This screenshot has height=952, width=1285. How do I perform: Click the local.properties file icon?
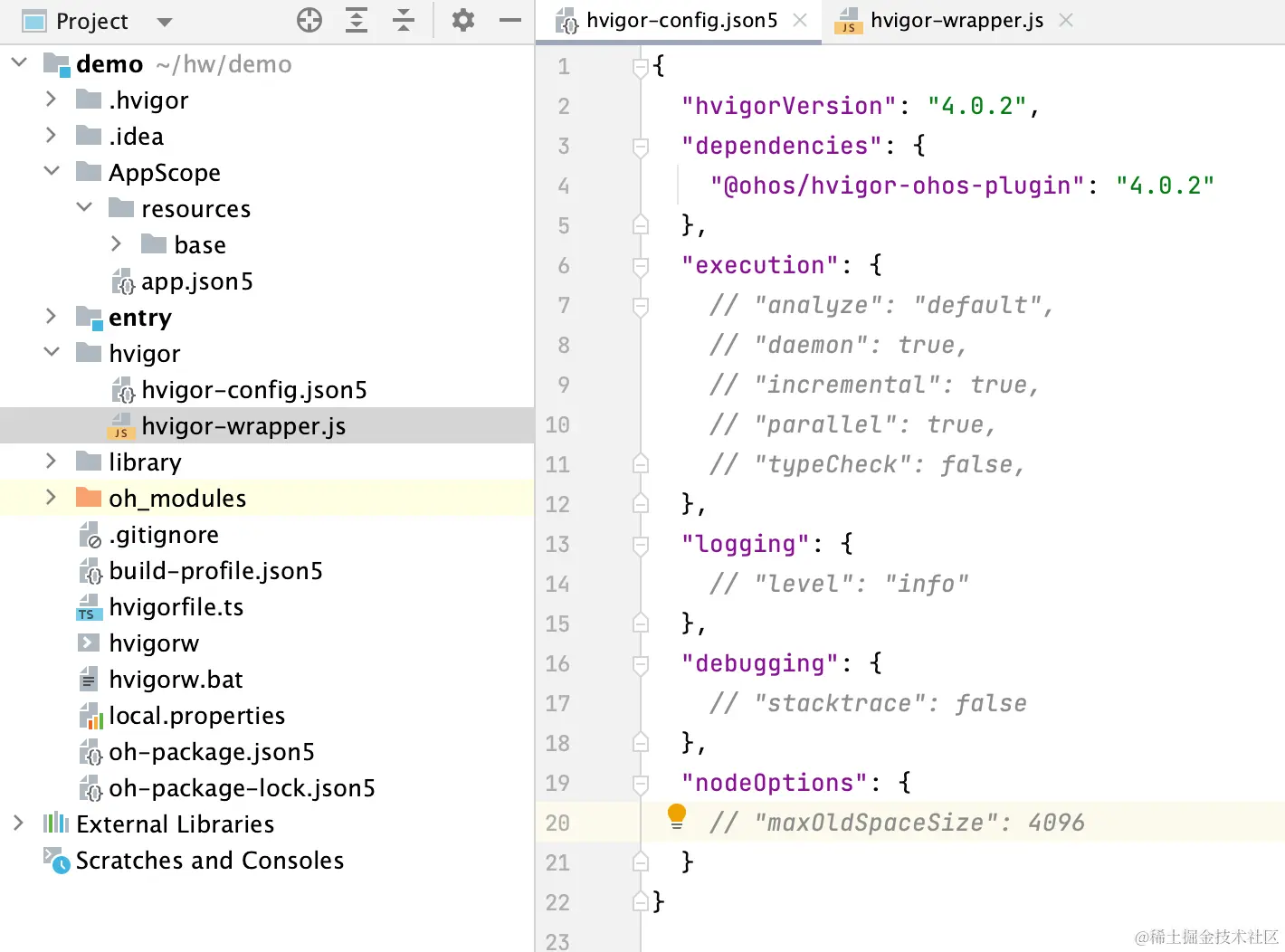90,716
